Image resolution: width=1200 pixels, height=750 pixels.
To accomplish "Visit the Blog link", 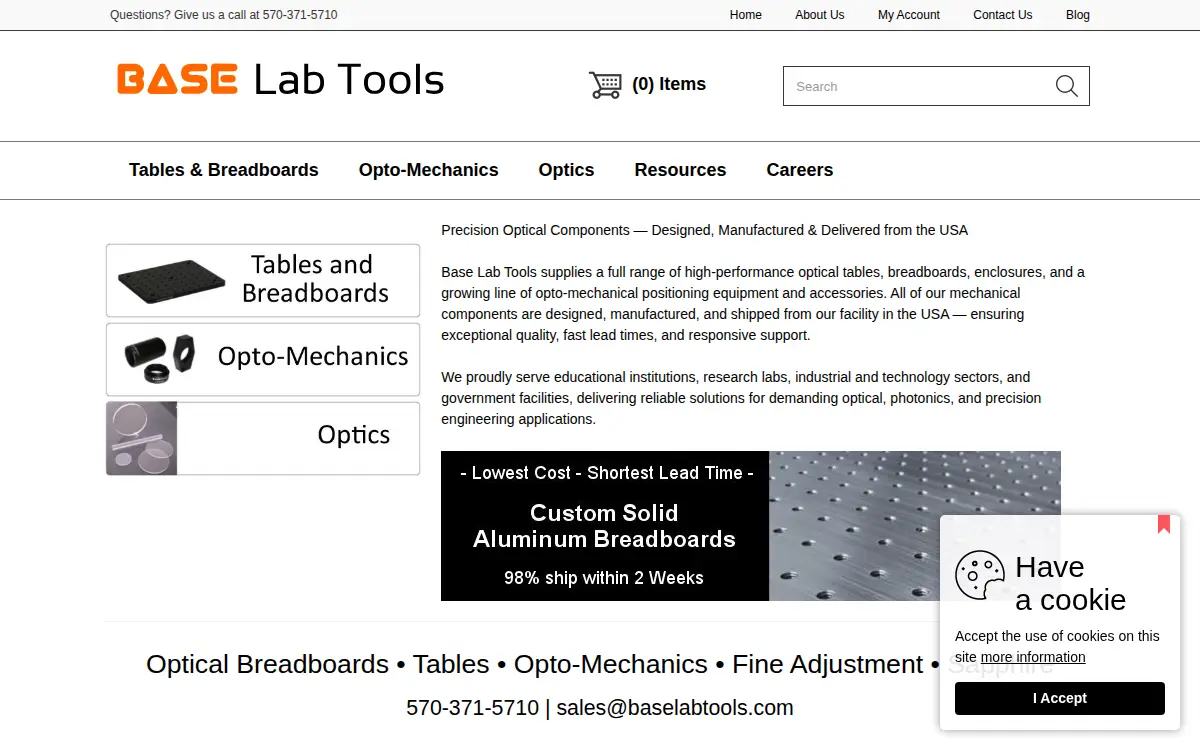I will [1078, 15].
